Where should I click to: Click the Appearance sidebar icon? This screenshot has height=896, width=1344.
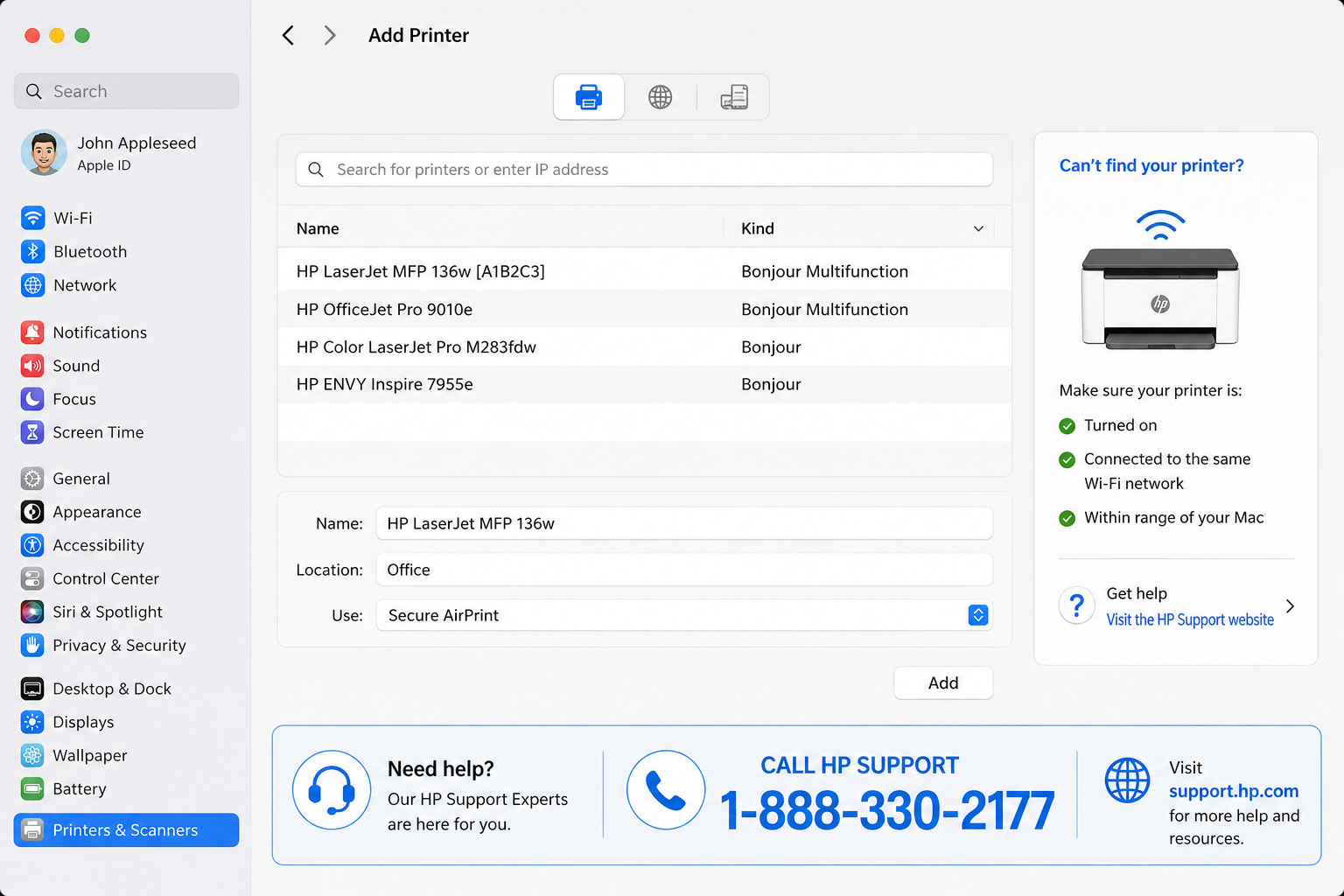[x=32, y=512]
